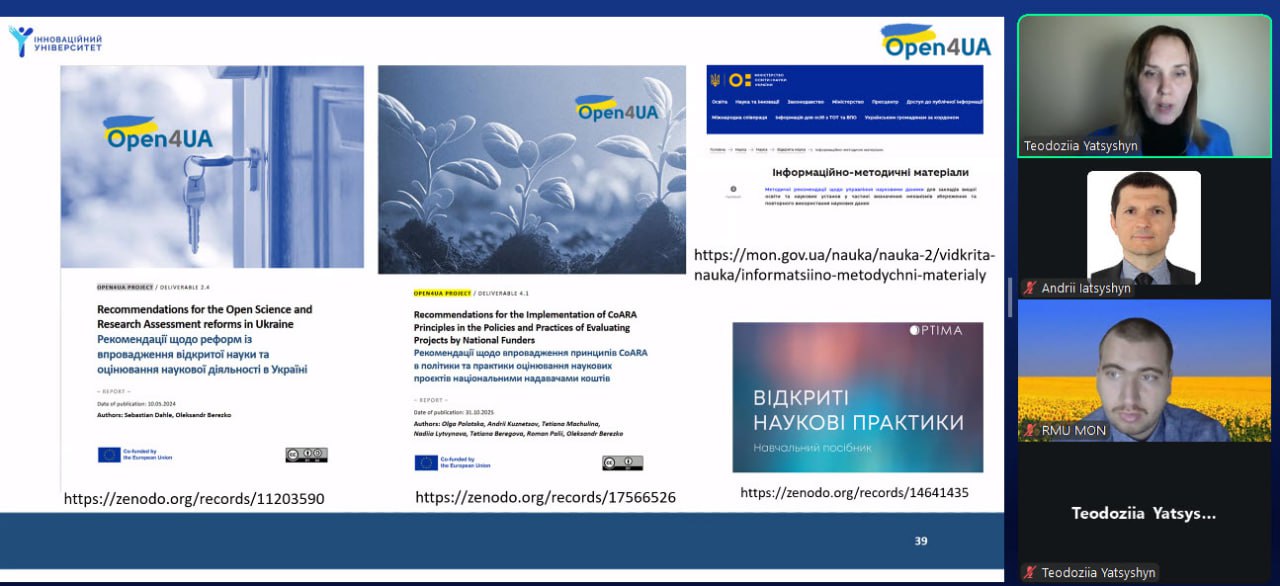Screen dimensions: 1280x586
Task: Open the zenodo.org/records/11203590 link
Action: coord(194,498)
